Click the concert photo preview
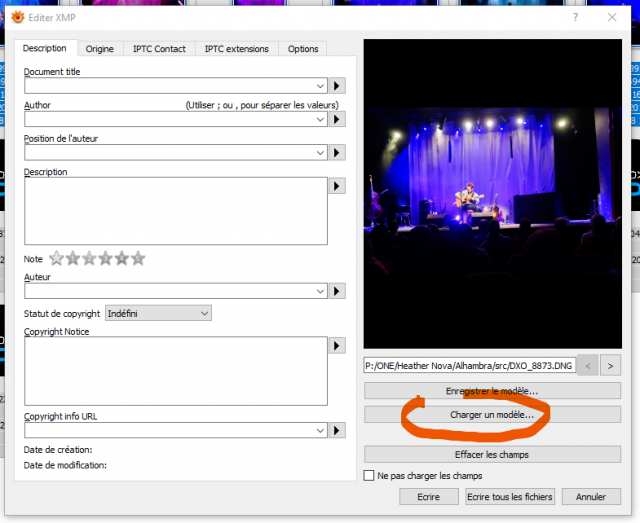640x523 pixels. [x=493, y=194]
